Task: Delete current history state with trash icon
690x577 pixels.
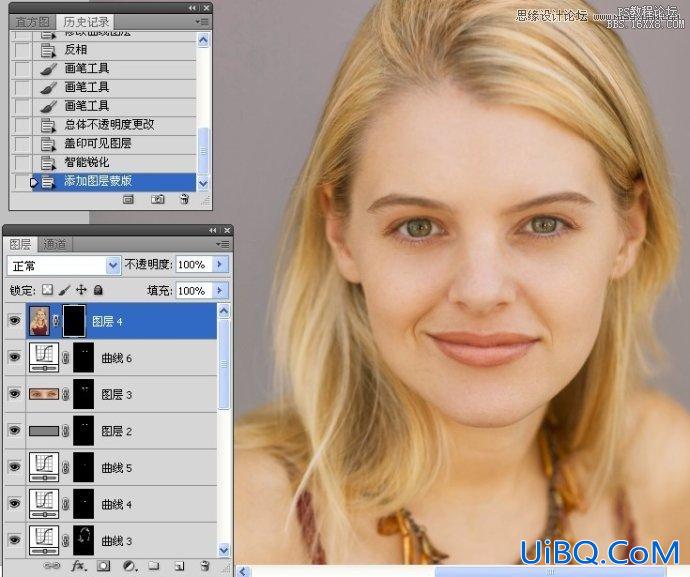Action: tap(184, 200)
